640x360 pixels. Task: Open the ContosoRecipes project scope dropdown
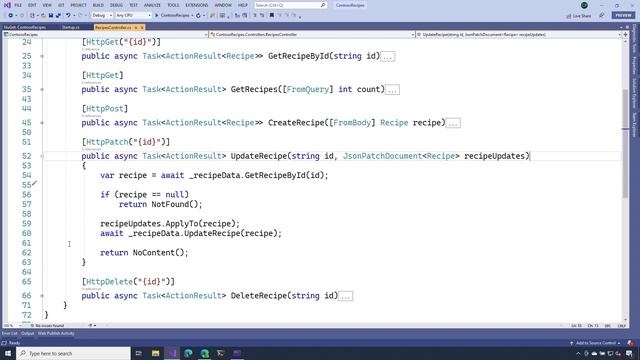(x=105, y=35)
